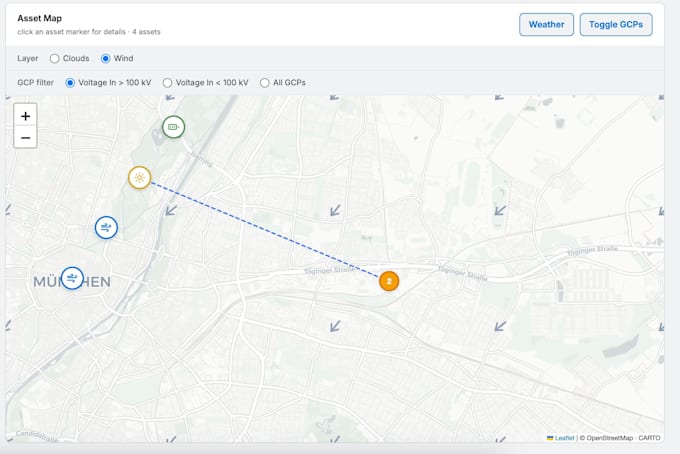This screenshot has height=454, width=680.
Task: Click the yellow solar asset marker
Action: [x=139, y=178]
